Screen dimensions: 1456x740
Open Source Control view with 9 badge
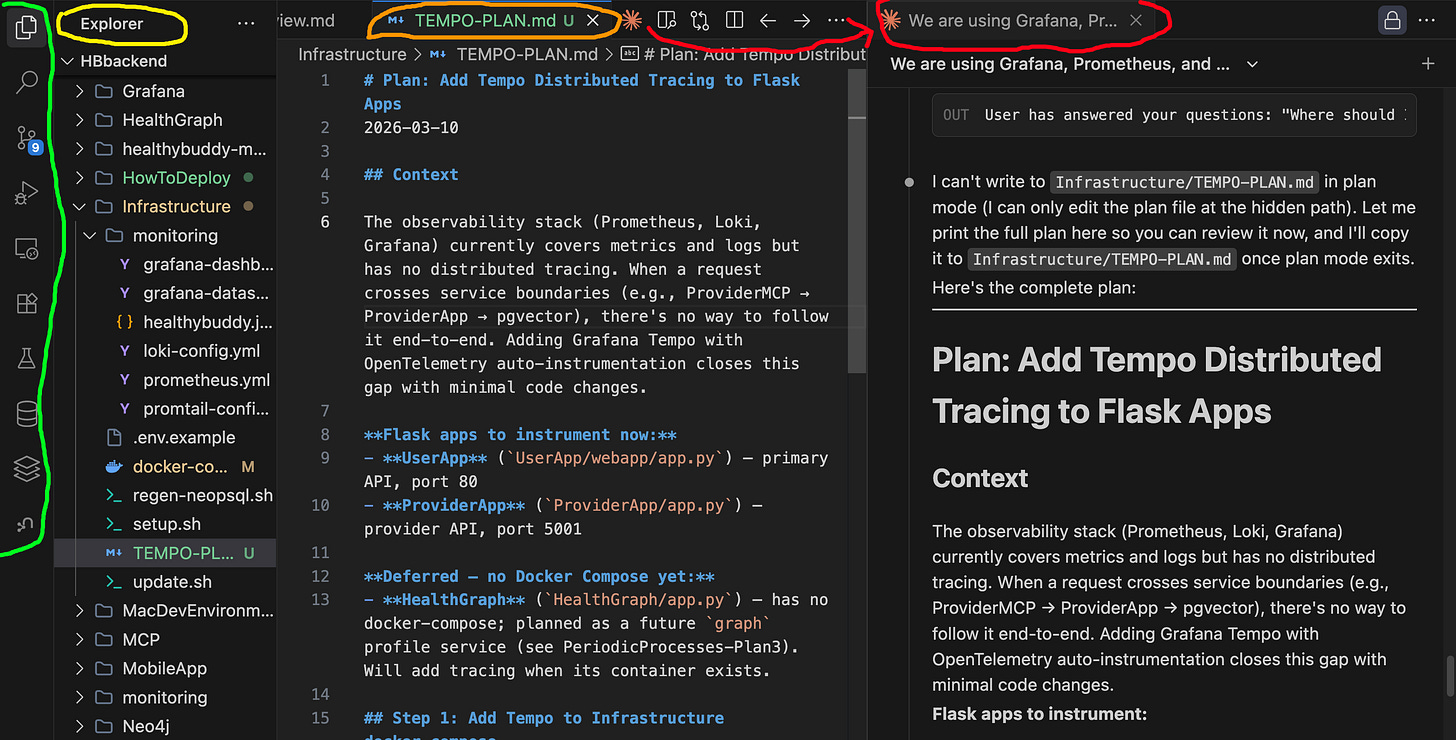coord(28,139)
